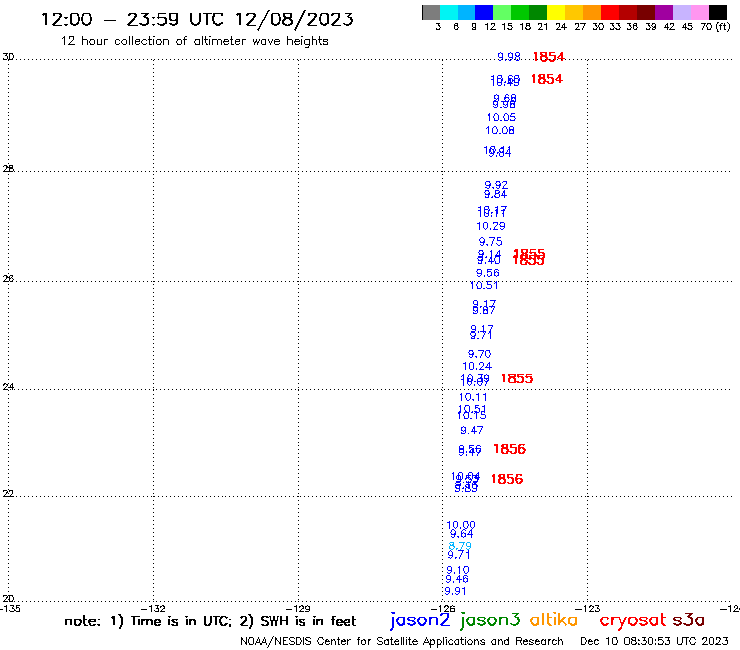The image size is (740, 650).
Task: Click the wave height value 9.64
Action: click(462, 534)
